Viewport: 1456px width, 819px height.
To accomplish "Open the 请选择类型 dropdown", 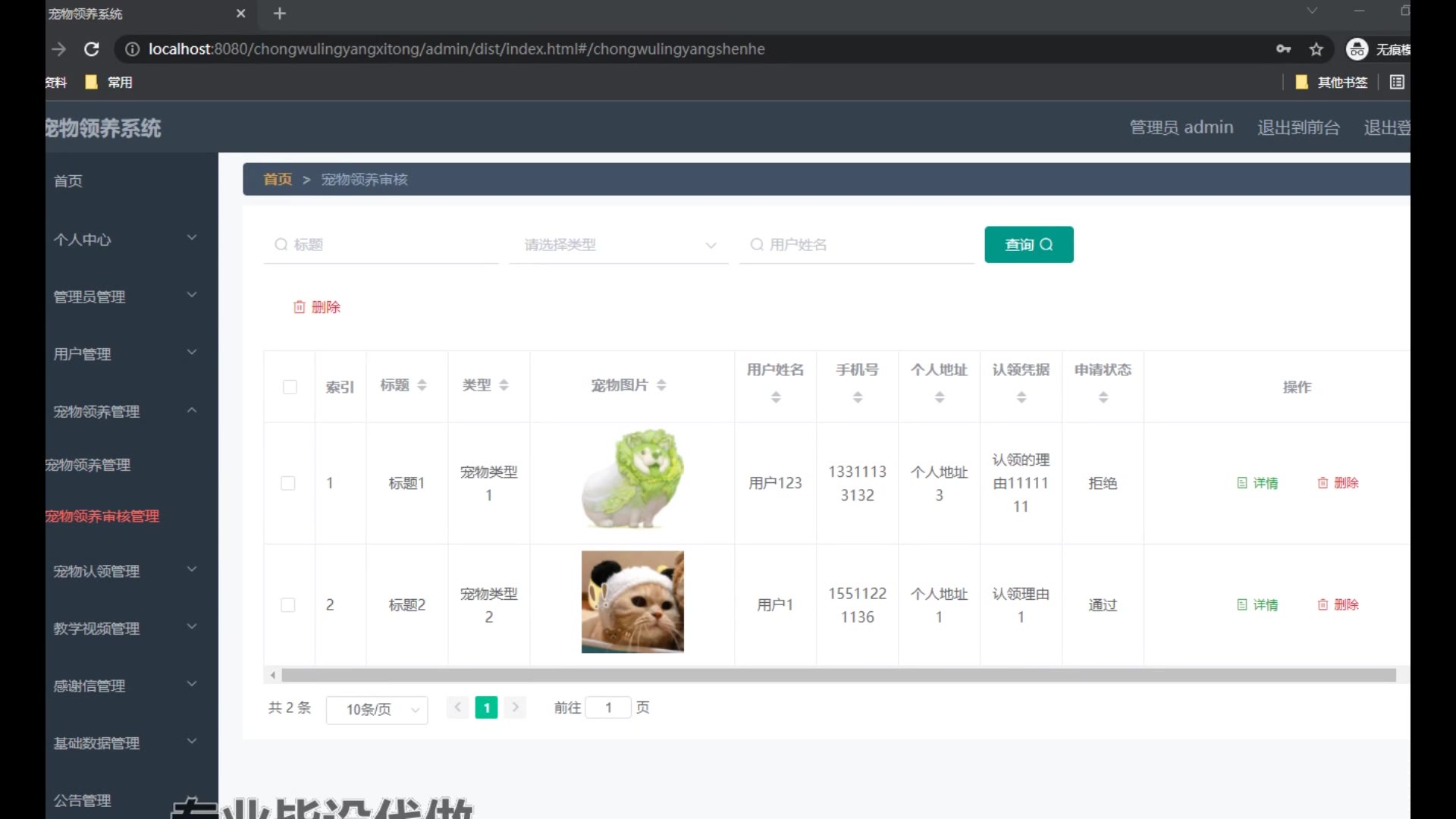I will pyautogui.click(x=619, y=245).
